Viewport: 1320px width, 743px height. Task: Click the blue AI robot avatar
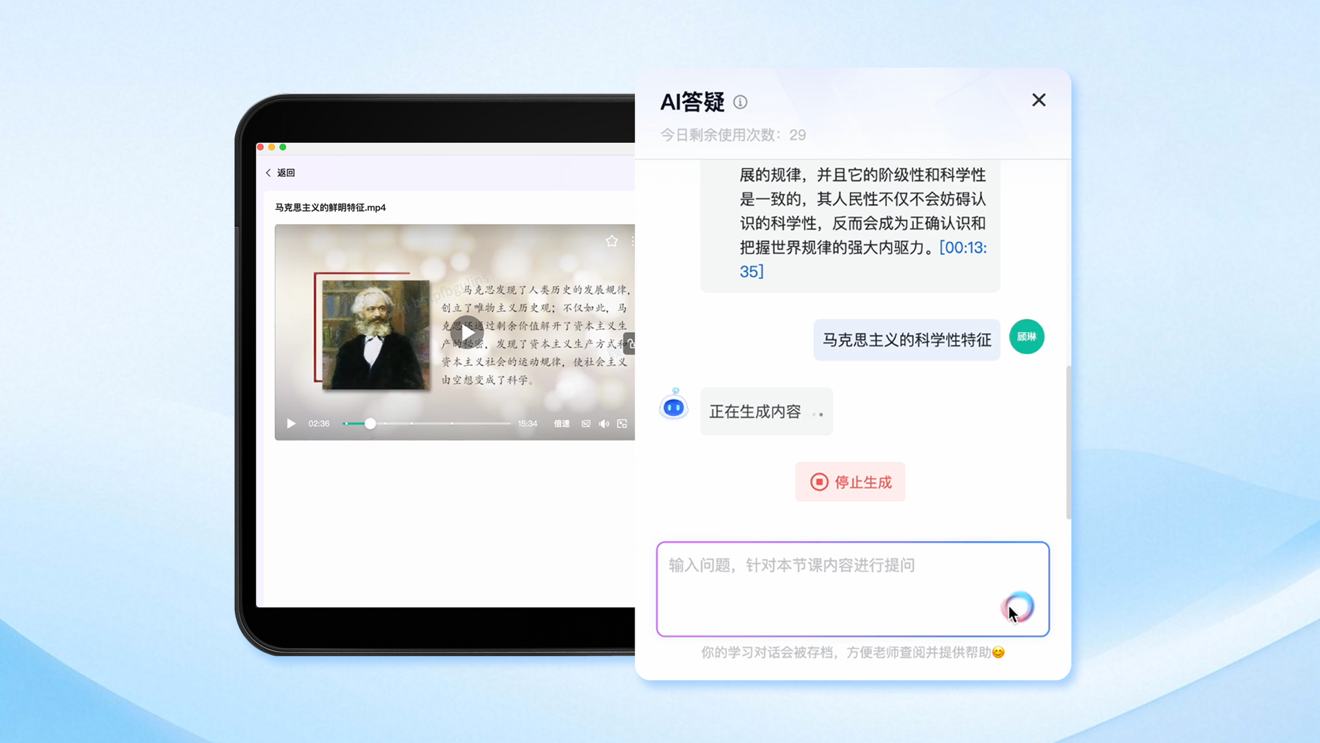coord(674,405)
